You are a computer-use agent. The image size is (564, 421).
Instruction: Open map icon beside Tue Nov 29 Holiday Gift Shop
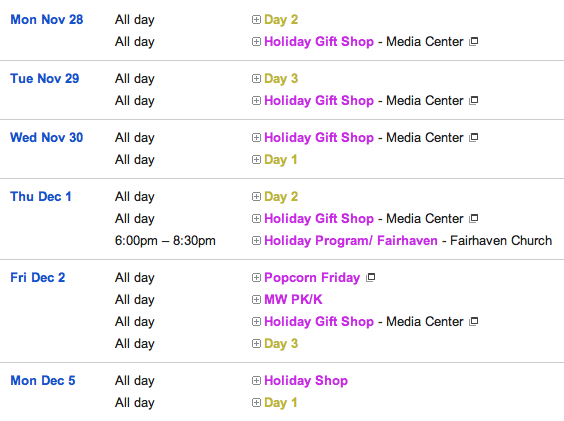tap(474, 100)
